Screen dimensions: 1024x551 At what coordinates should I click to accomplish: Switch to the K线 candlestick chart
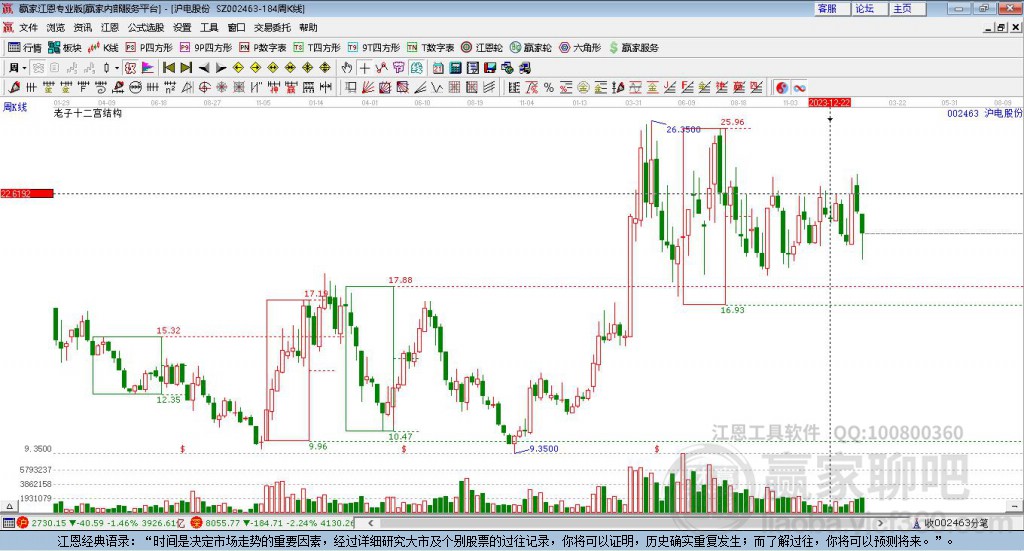click(x=103, y=48)
